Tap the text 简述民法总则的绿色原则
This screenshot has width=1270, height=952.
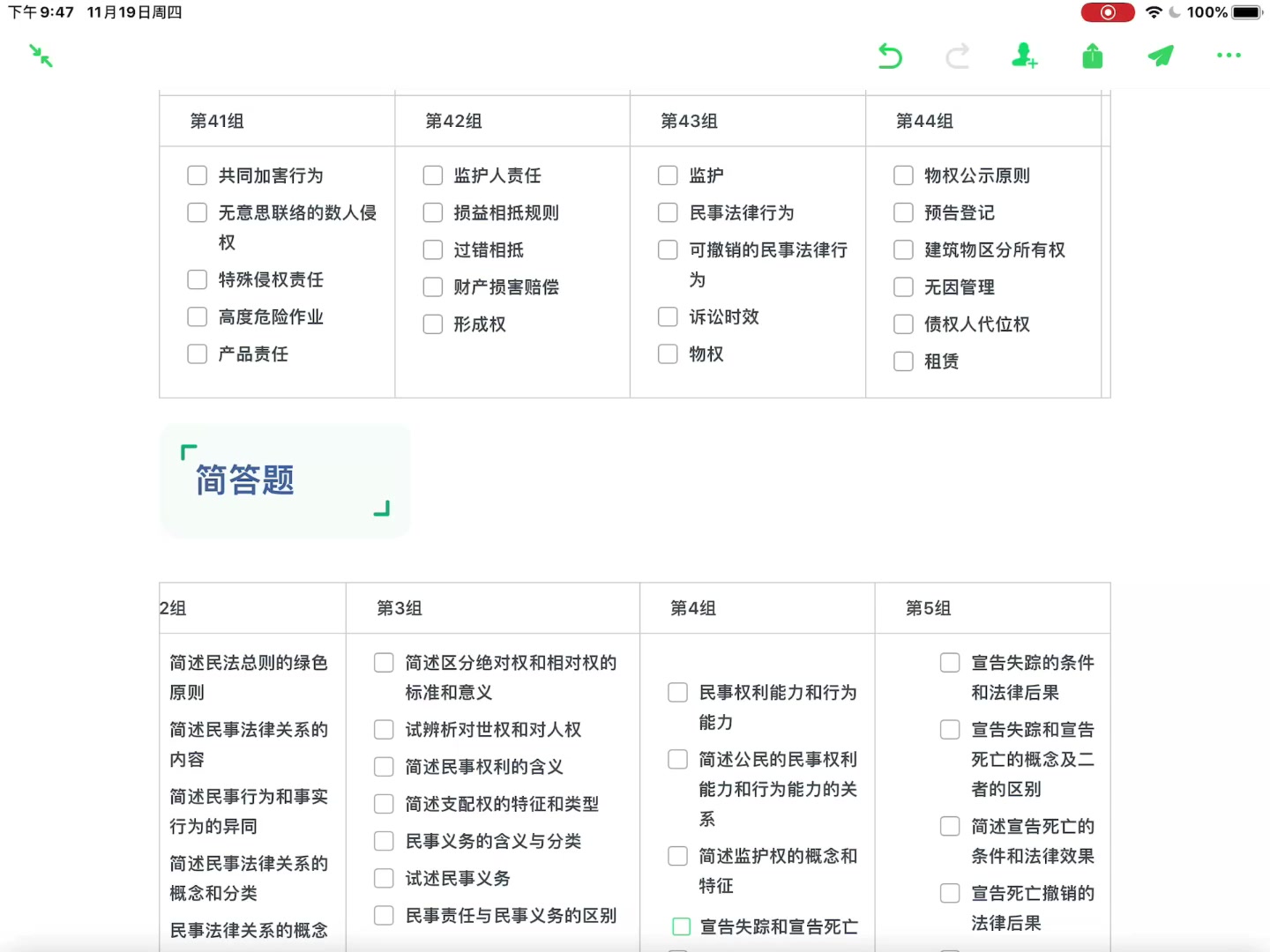pyautogui.click(x=249, y=677)
